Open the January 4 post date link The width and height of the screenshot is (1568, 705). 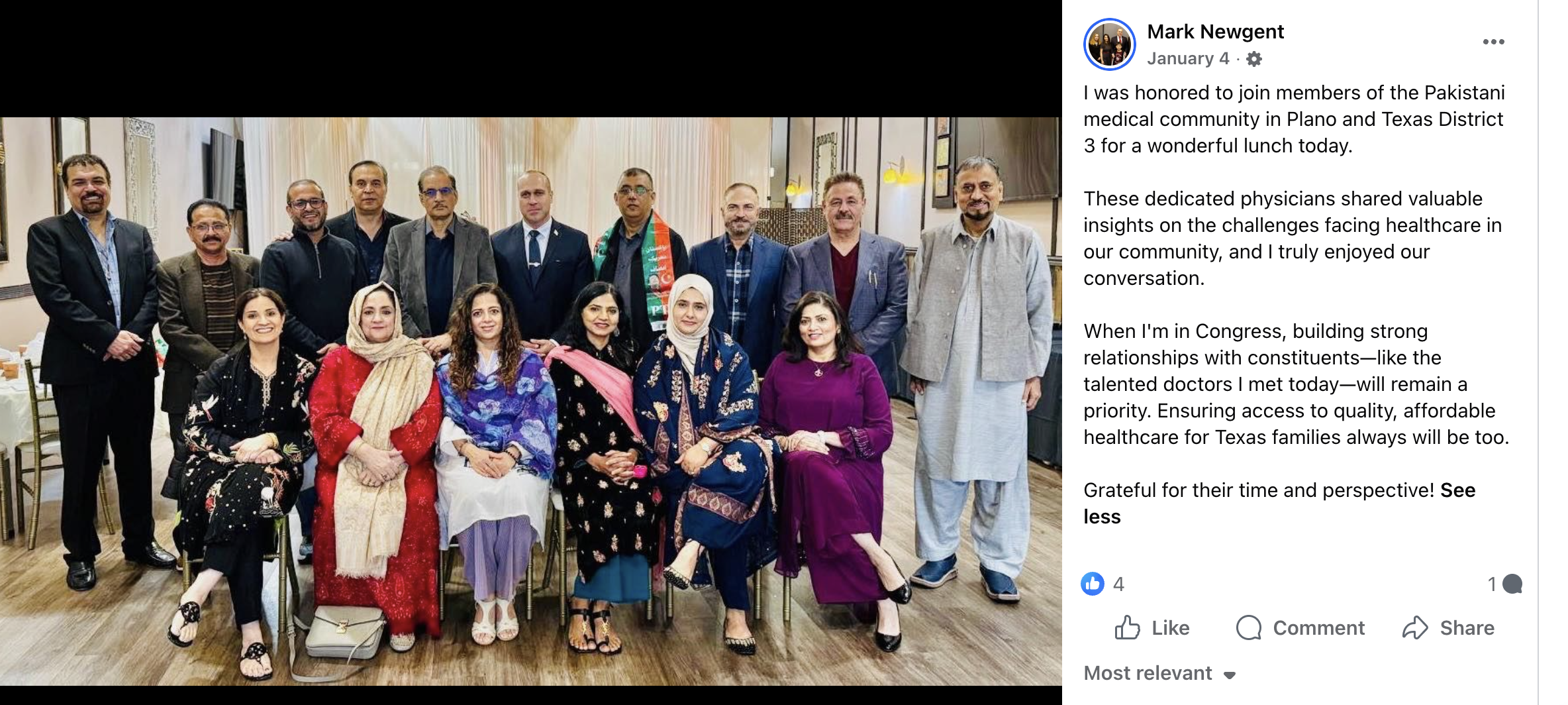1188,59
